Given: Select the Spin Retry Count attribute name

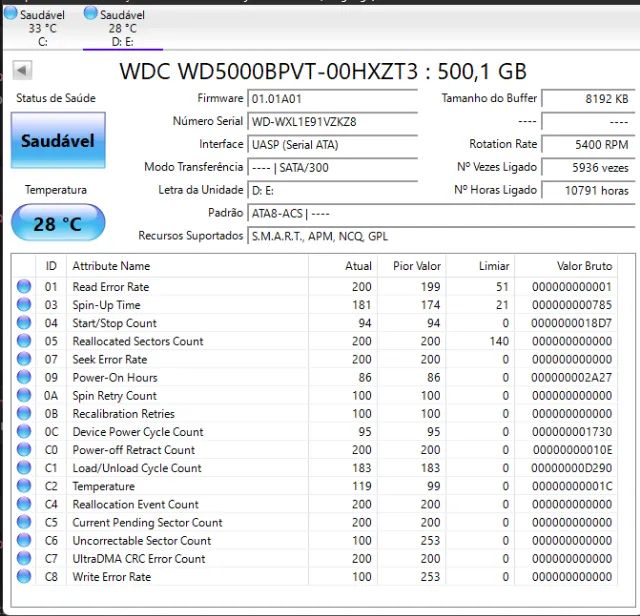Looking at the screenshot, I should 115,396.
